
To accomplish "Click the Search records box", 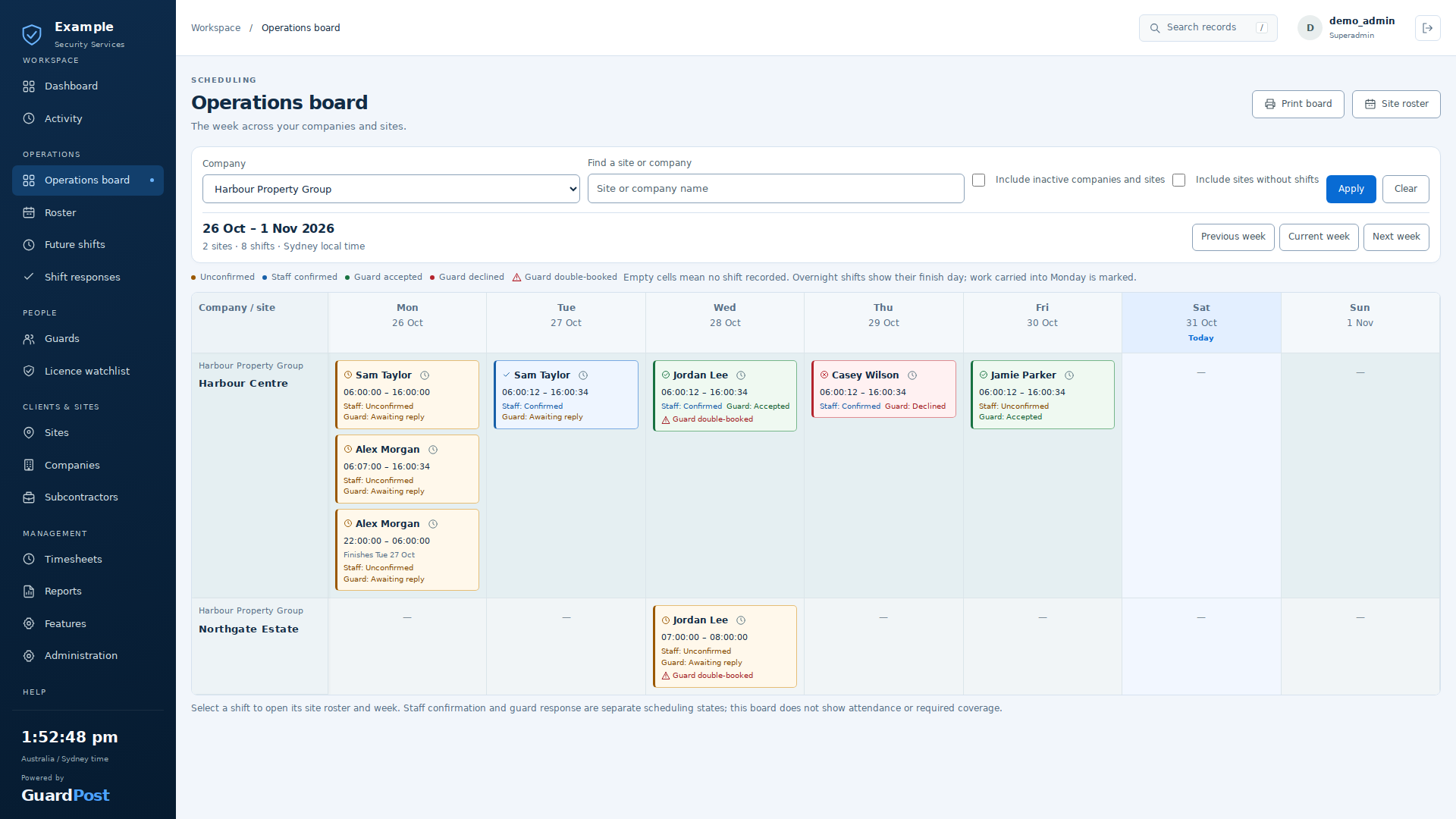I will [1208, 28].
